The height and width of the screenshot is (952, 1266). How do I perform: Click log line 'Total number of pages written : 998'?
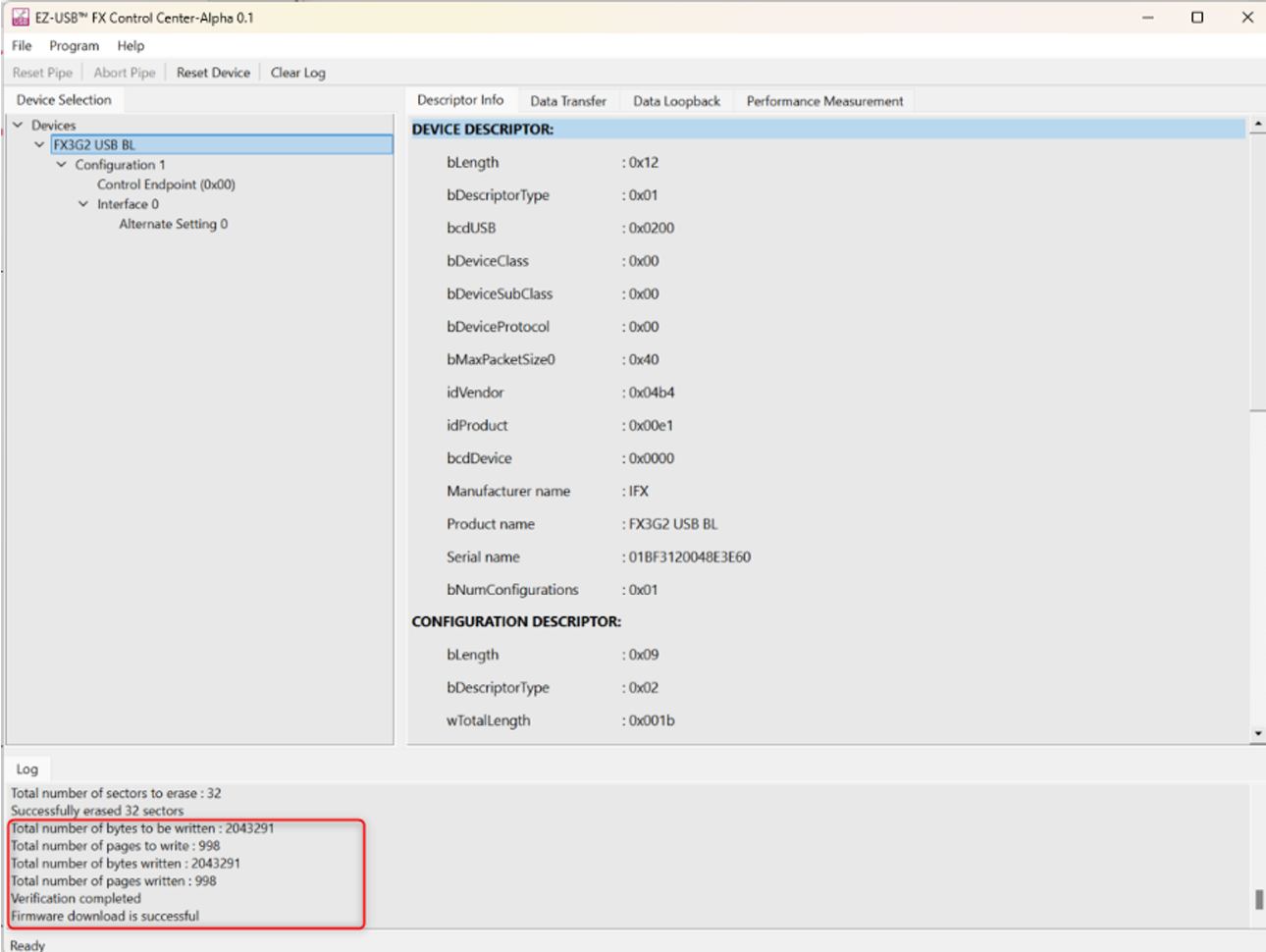click(114, 881)
